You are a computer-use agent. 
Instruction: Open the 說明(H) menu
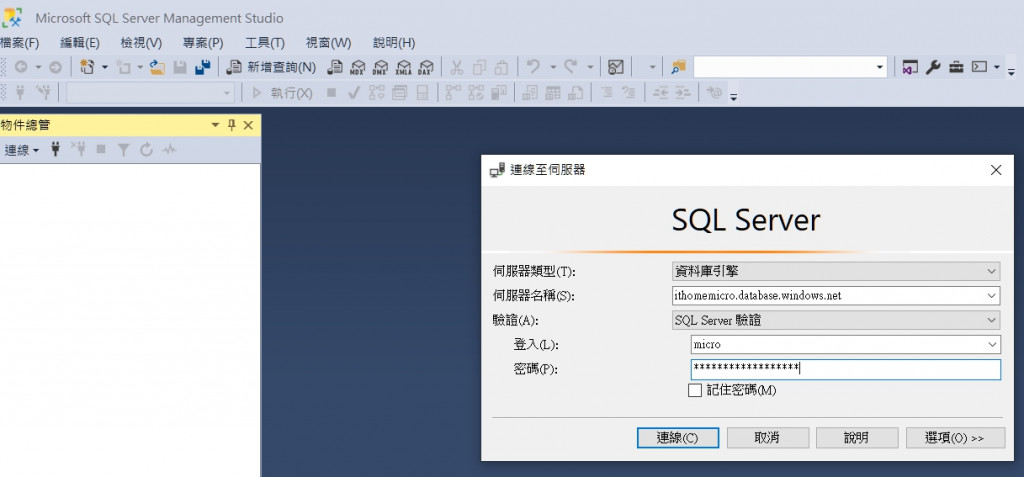(x=394, y=43)
